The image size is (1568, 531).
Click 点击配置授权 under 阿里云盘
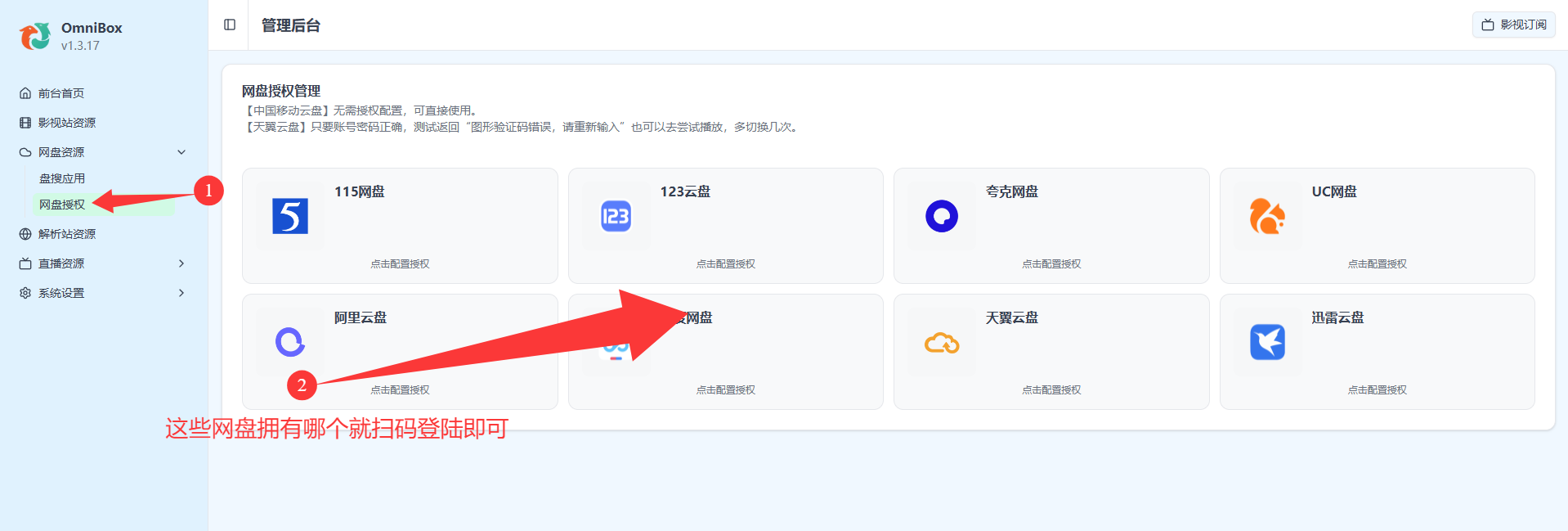pyautogui.click(x=400, y=390)
